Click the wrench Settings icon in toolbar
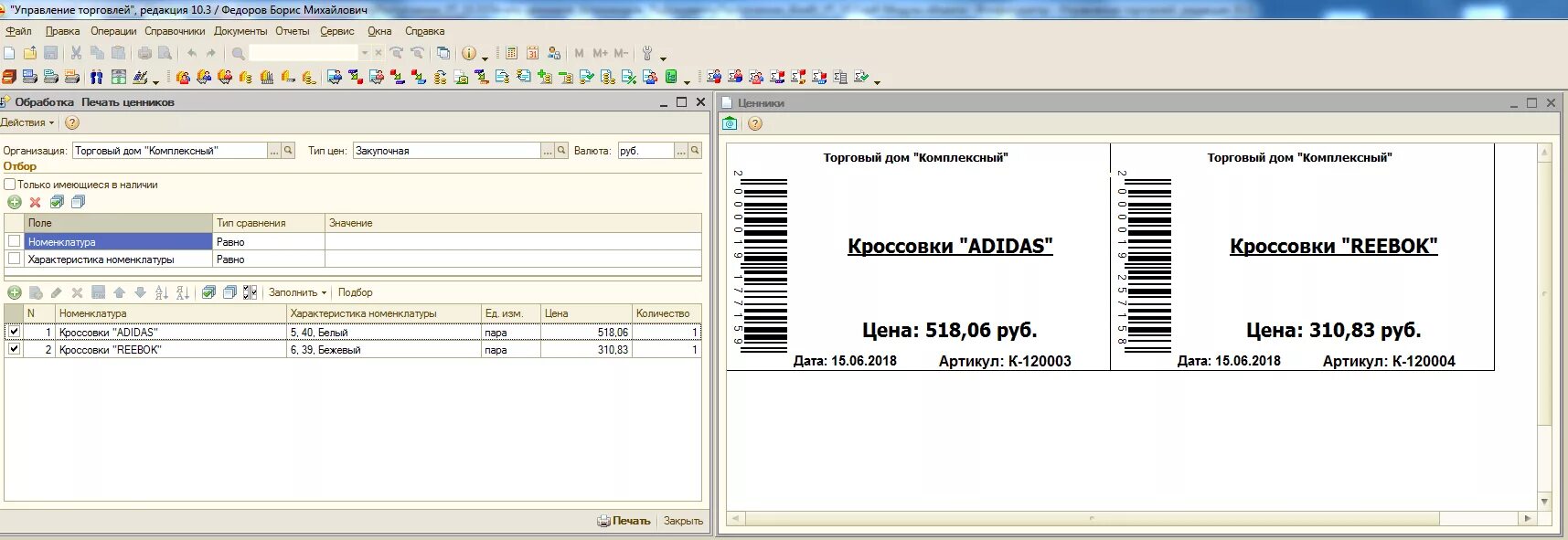The image size is (1568, 540). pyautogui.click(x=647, y=53)
